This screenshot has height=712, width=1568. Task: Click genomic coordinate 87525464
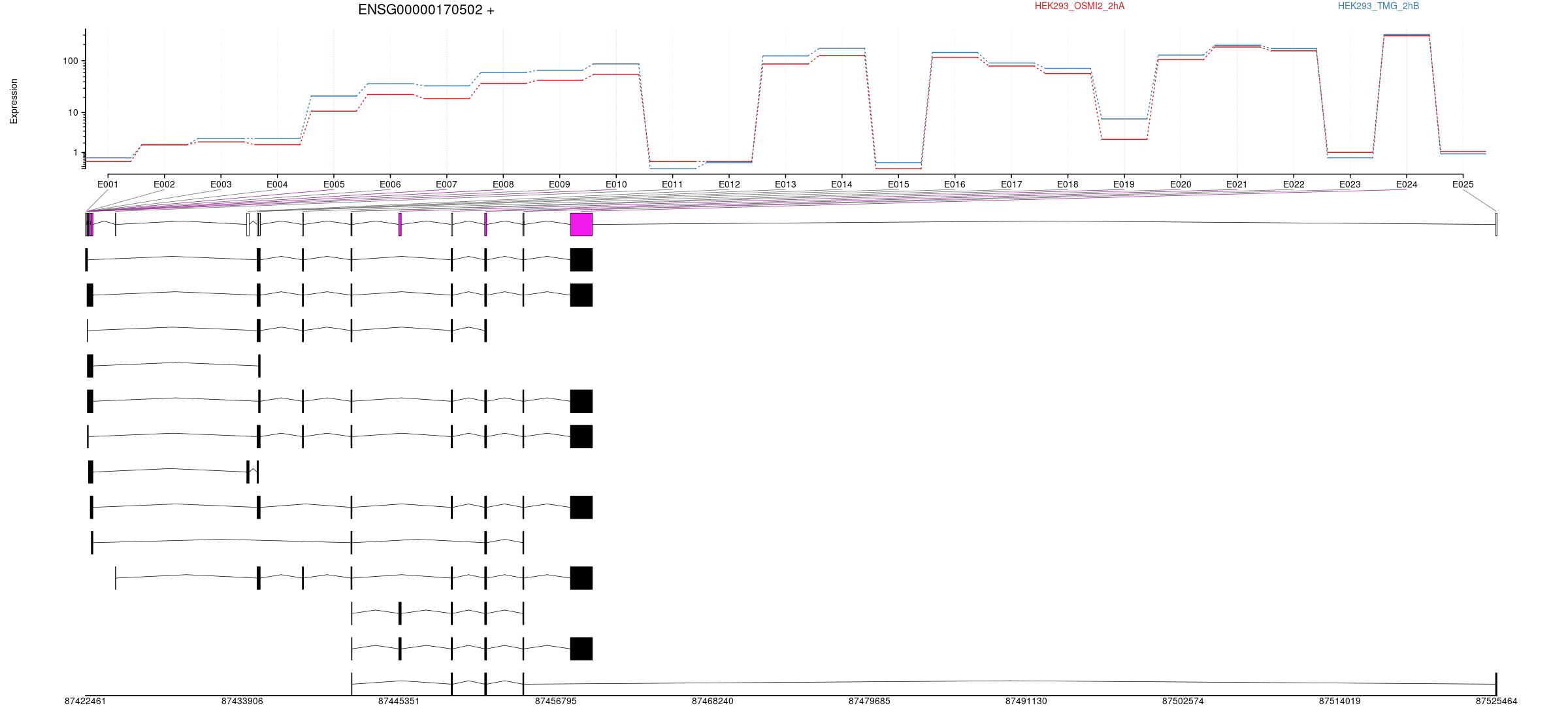[1496, 701]
